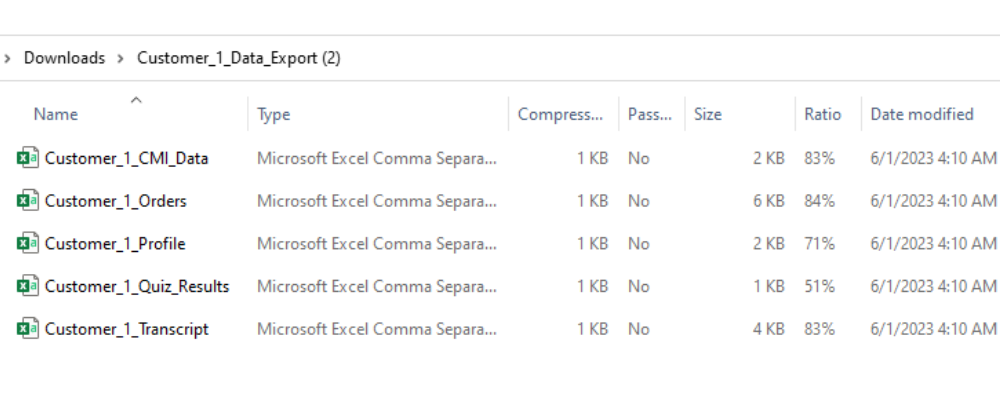This screenshot has height=400, width=1000.
Task: Click the Customer_1_Transcript file name
Action: click(126, 329)
